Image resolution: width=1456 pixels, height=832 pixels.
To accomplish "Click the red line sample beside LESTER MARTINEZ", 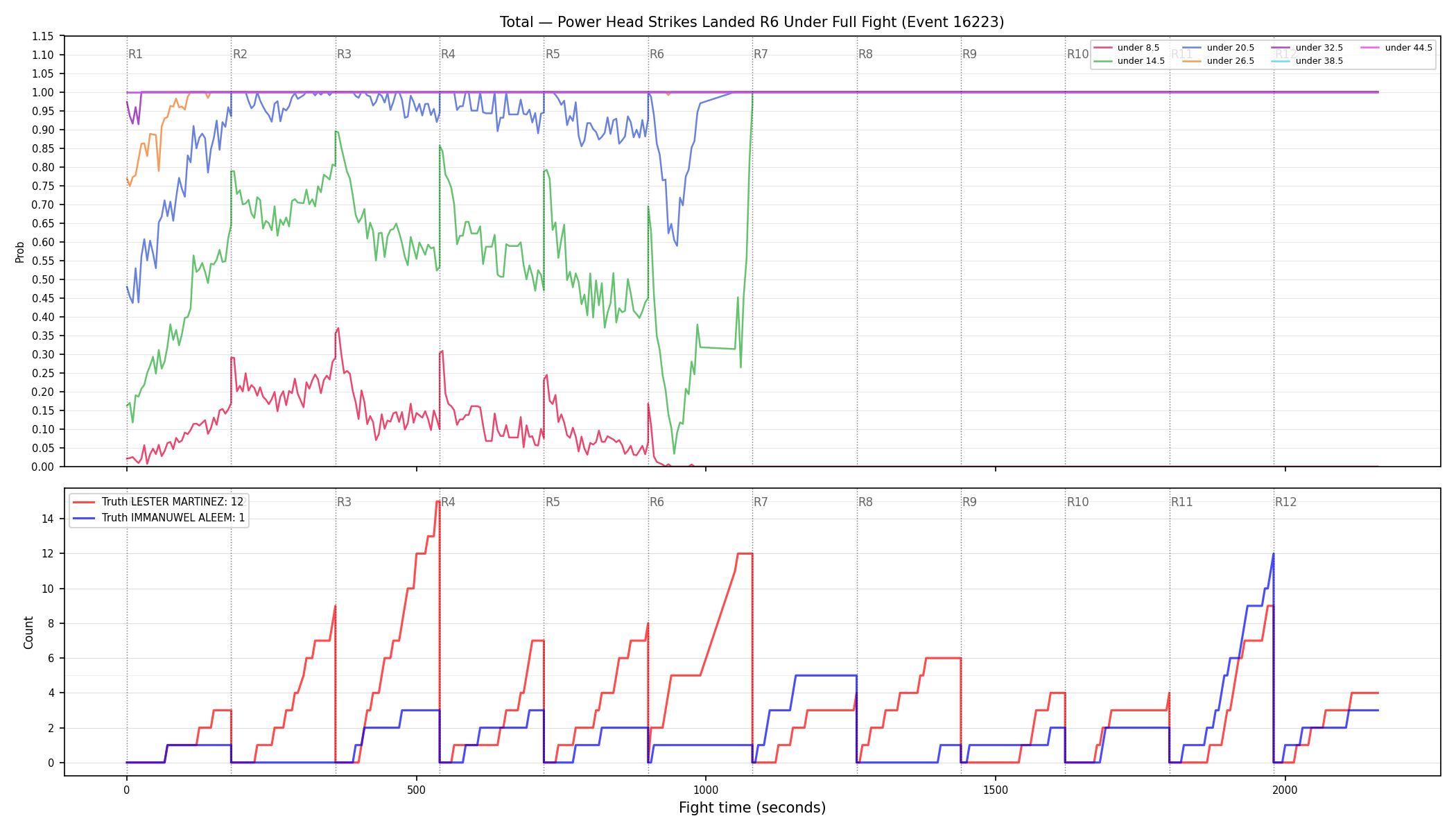I will (84, 502).
